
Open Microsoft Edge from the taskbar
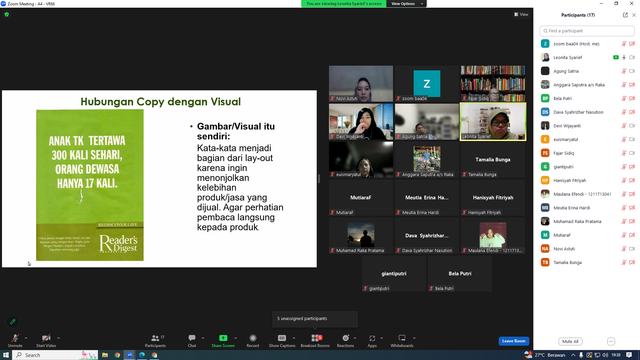(142, 355)
